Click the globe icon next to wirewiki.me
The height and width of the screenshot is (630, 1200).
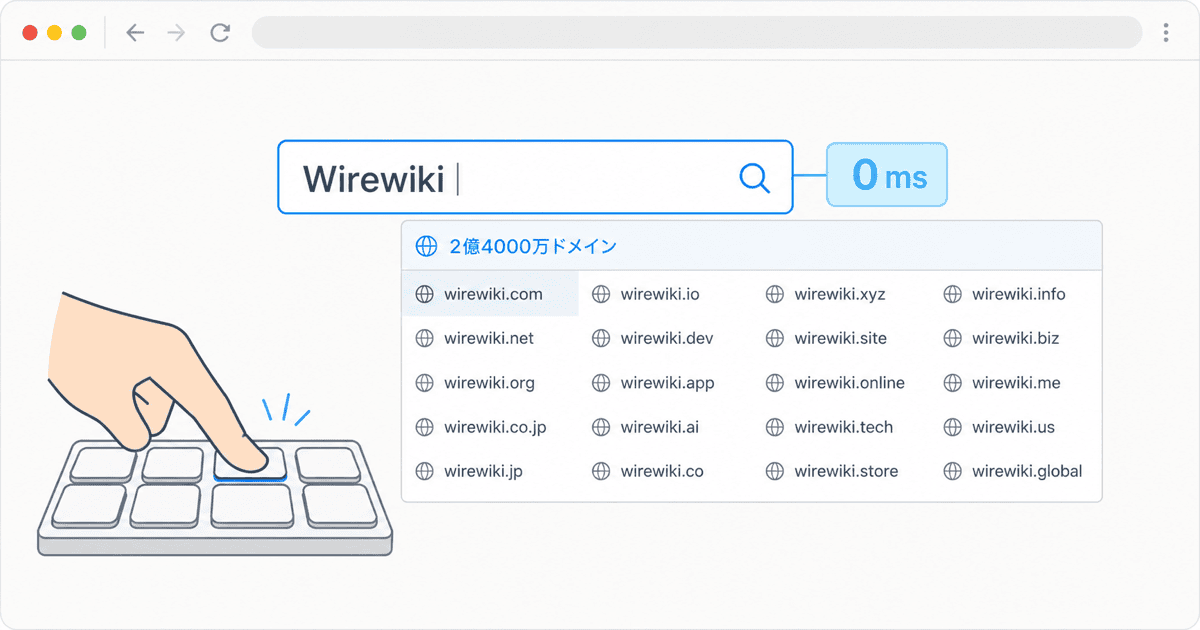pos(953,383)
